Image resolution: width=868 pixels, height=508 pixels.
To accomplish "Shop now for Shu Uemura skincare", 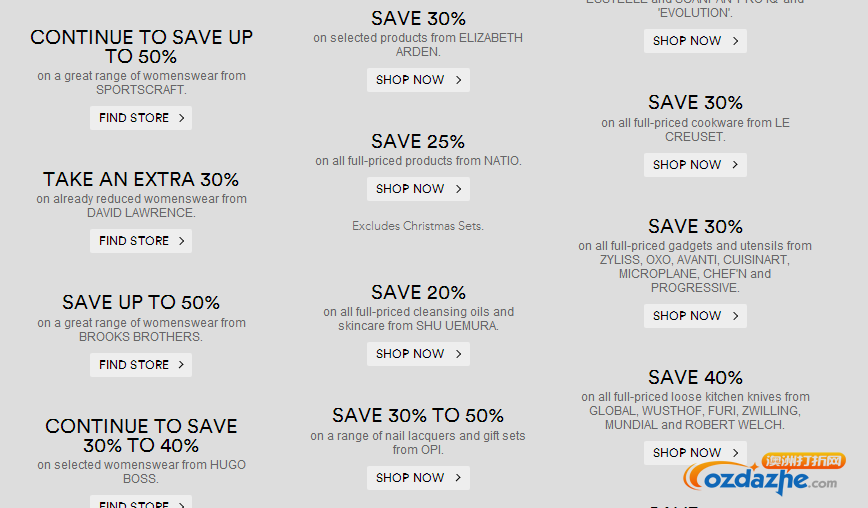I will (418, 354).
